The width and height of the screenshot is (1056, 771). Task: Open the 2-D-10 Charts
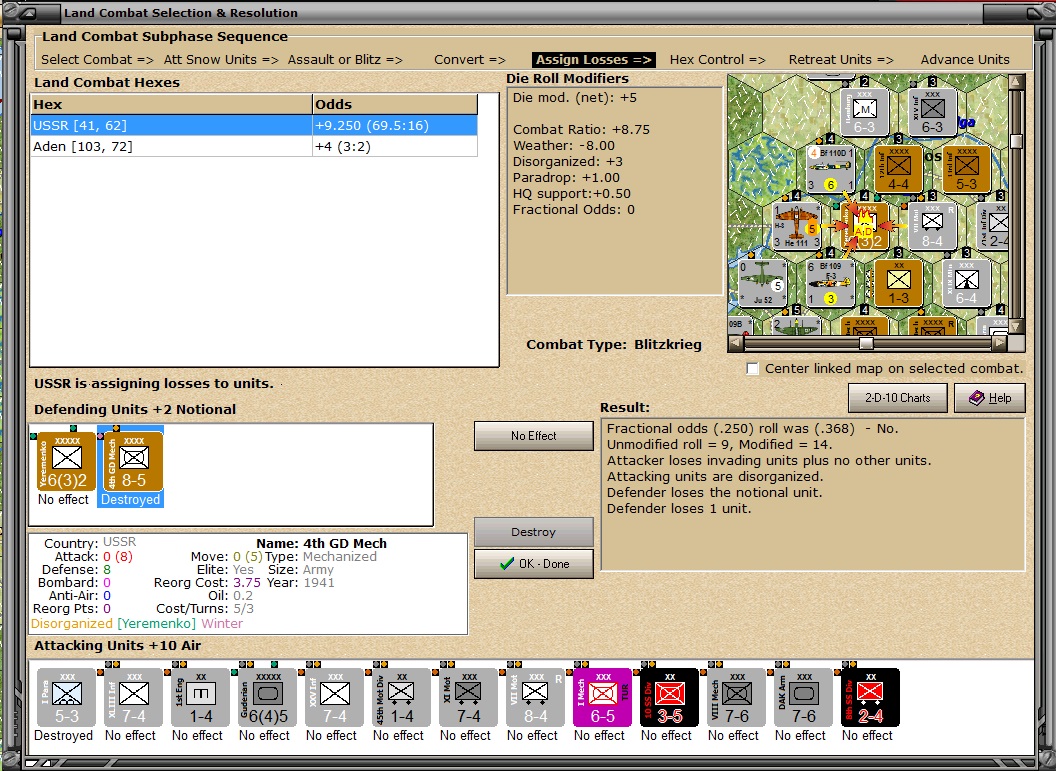897,397
